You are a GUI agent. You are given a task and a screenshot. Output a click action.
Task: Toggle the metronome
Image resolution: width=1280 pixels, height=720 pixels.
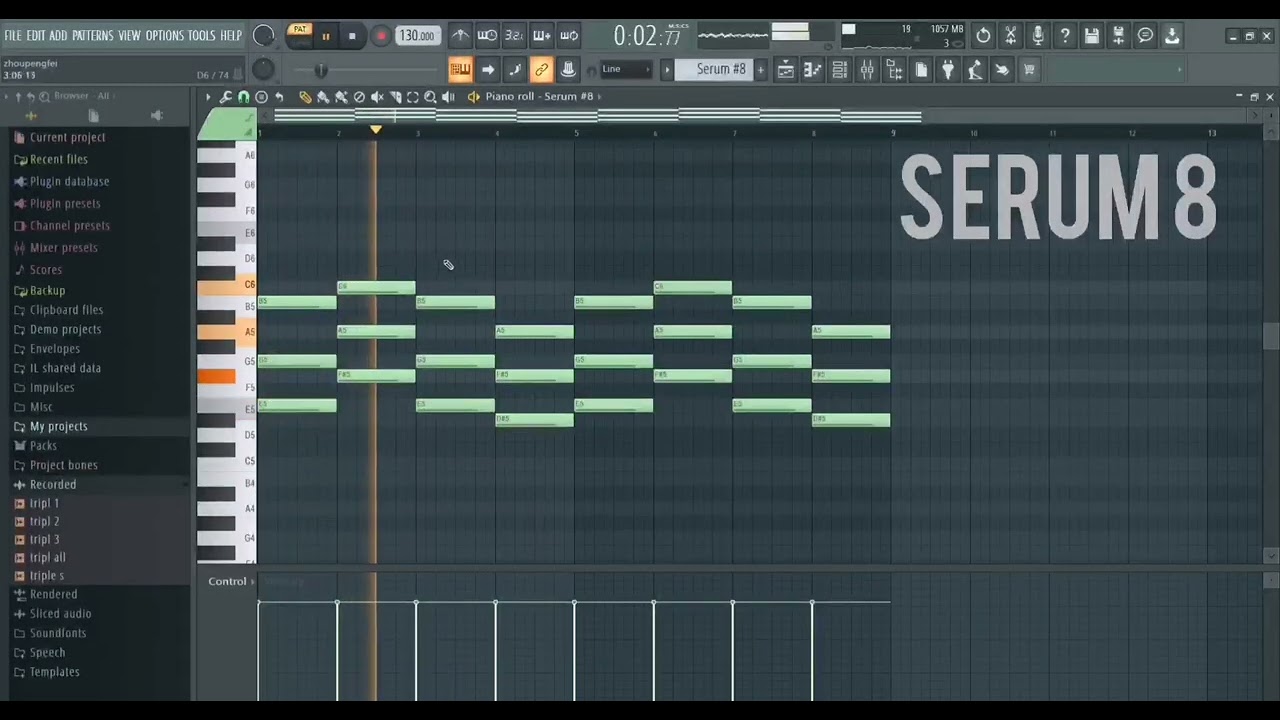(x=460, y=36)
